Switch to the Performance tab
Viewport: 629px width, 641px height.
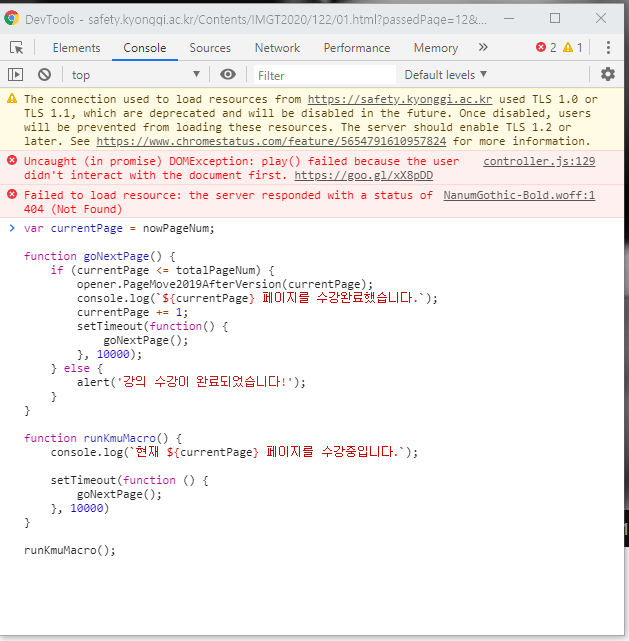357,48
